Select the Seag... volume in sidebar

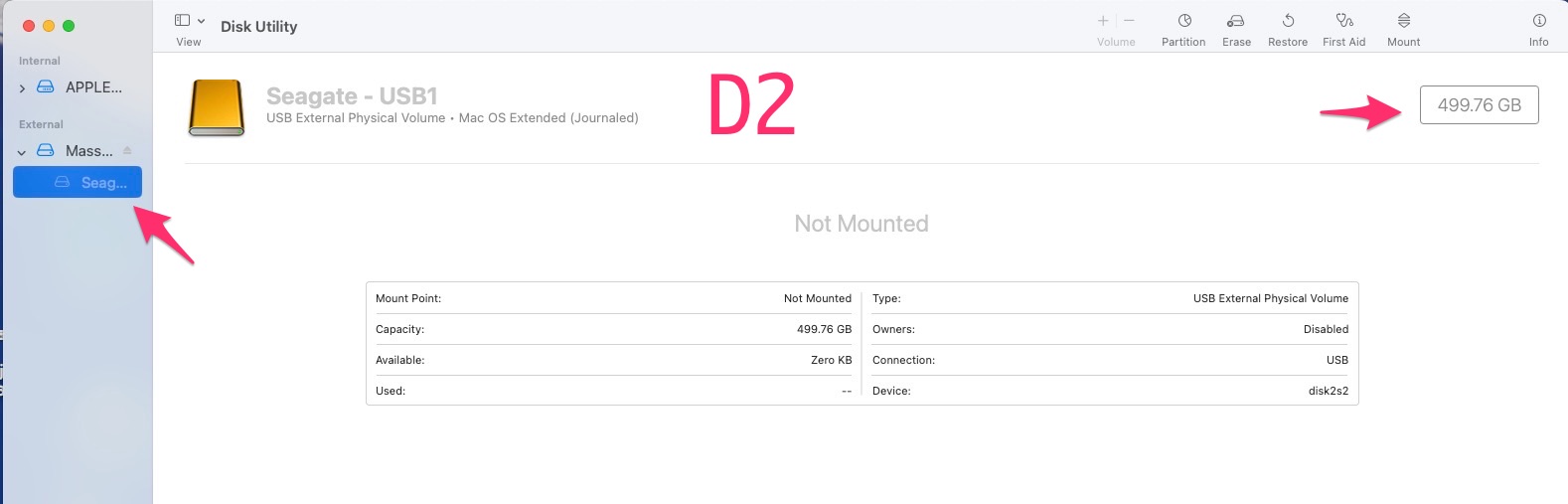[x=78, y=182]
